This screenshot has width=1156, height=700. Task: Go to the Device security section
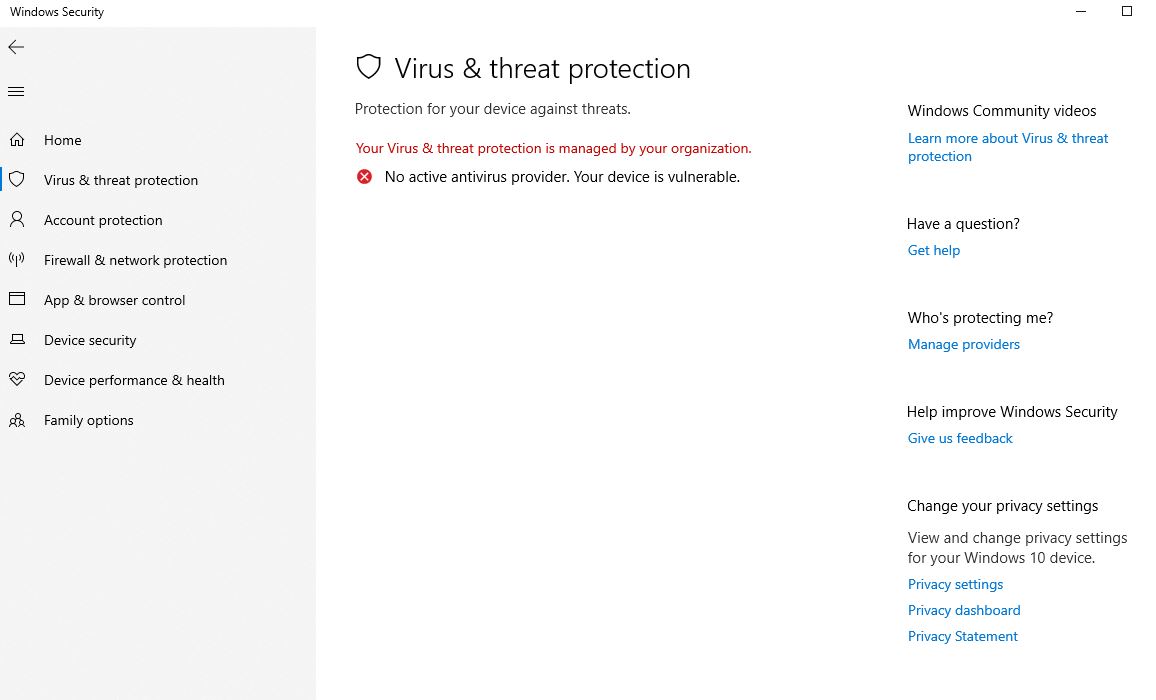[x=90, y=340]
